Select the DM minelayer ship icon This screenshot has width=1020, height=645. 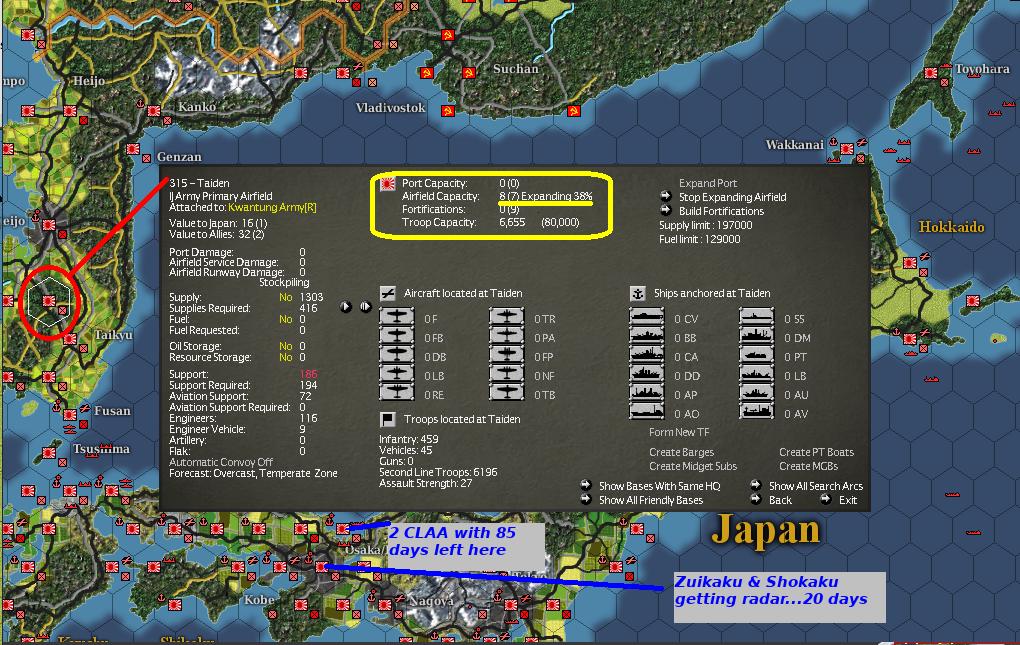click(757, 336)
